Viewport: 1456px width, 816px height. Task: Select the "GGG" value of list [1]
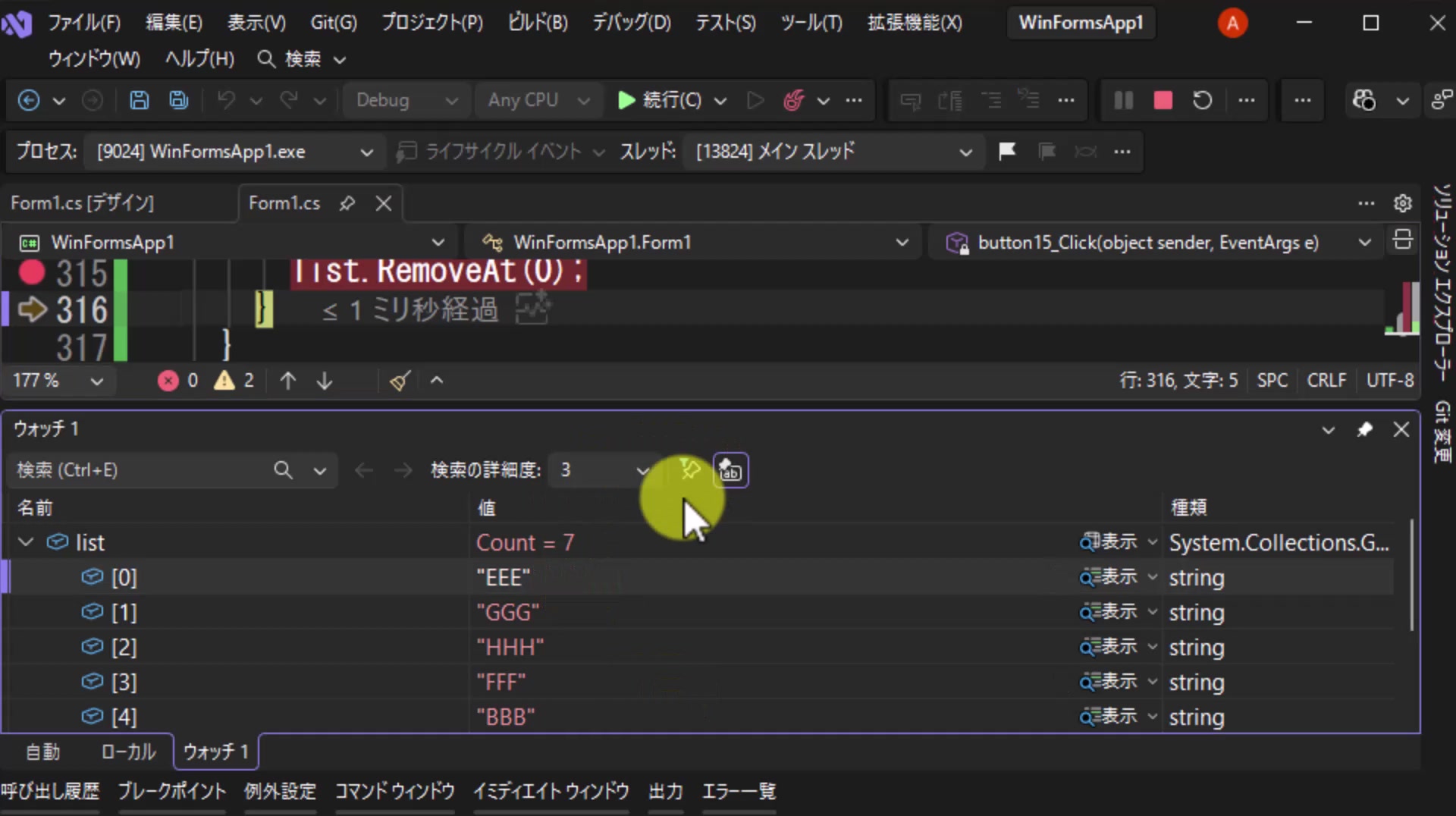coord(508,612)
